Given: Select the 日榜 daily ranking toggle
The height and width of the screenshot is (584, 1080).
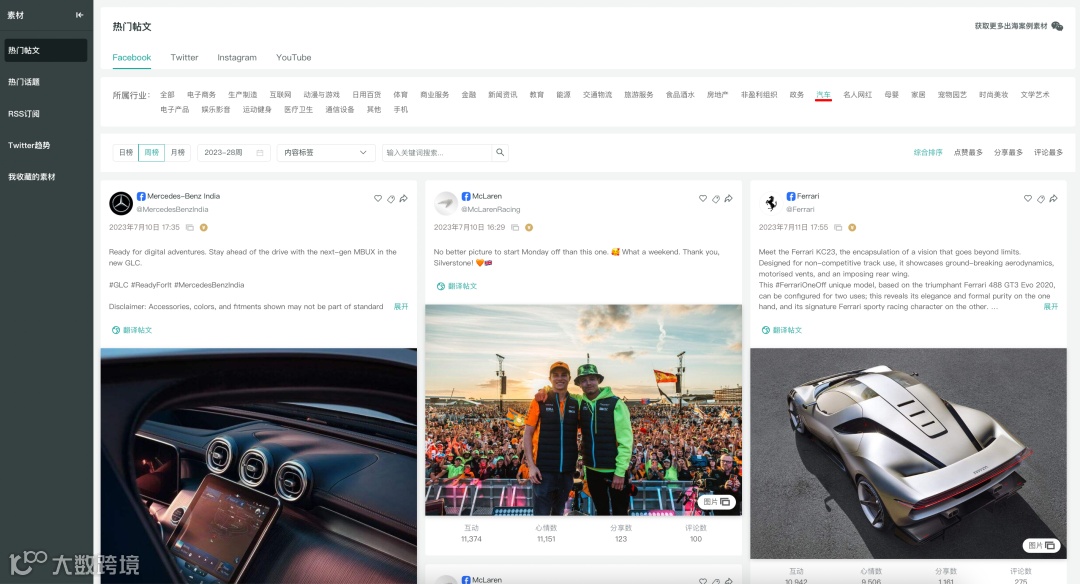Looking at the screenshot, I should coord(125,152).
